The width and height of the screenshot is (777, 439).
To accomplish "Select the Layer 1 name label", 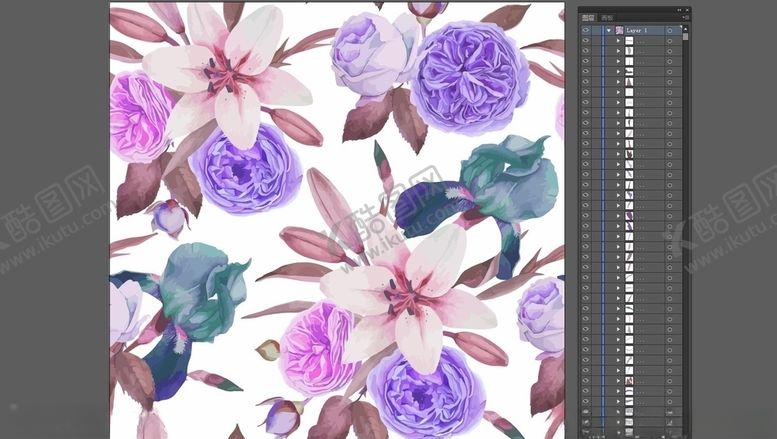I will coord(640,31).
